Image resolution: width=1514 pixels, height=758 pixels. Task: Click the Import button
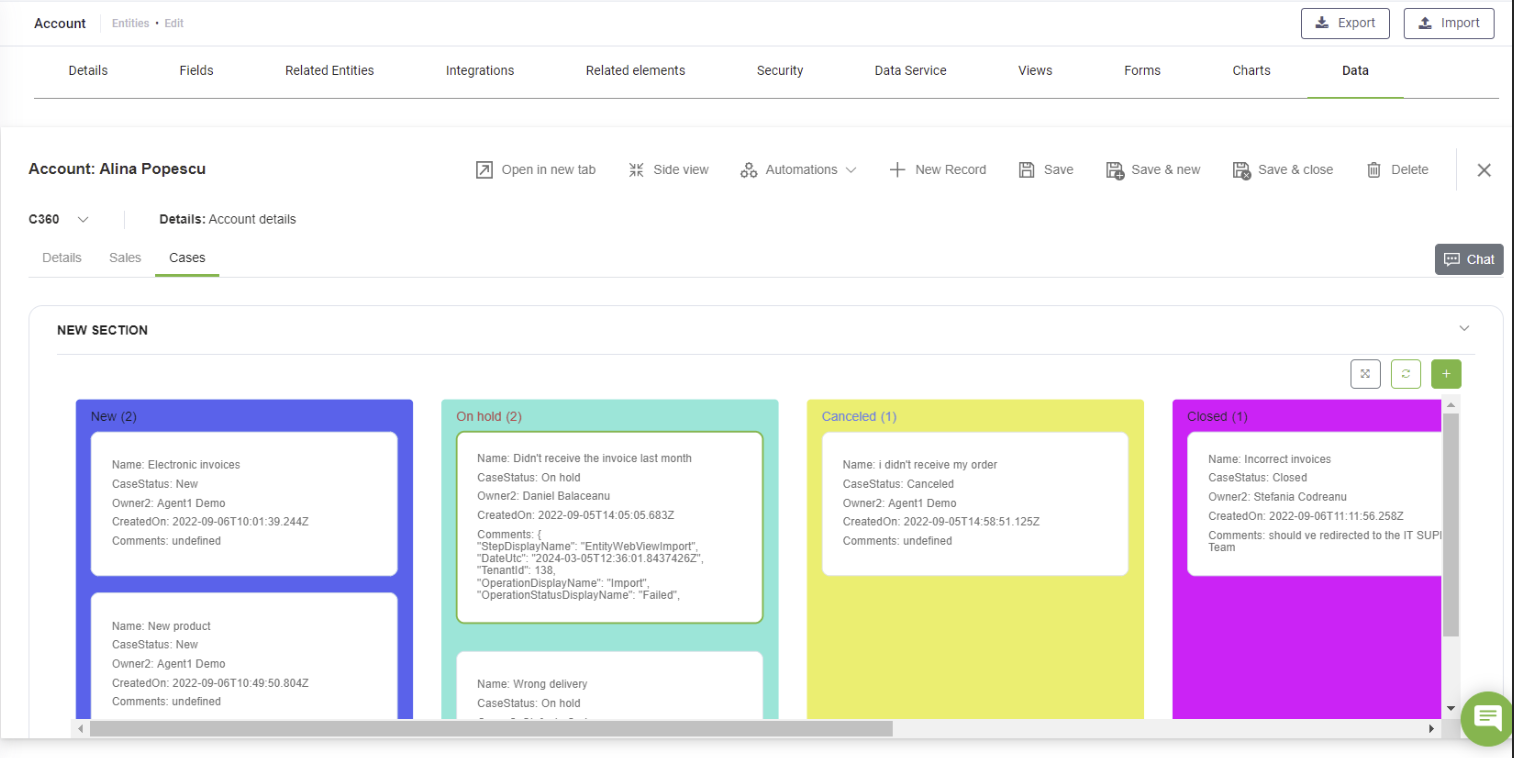pos(1448,23)
